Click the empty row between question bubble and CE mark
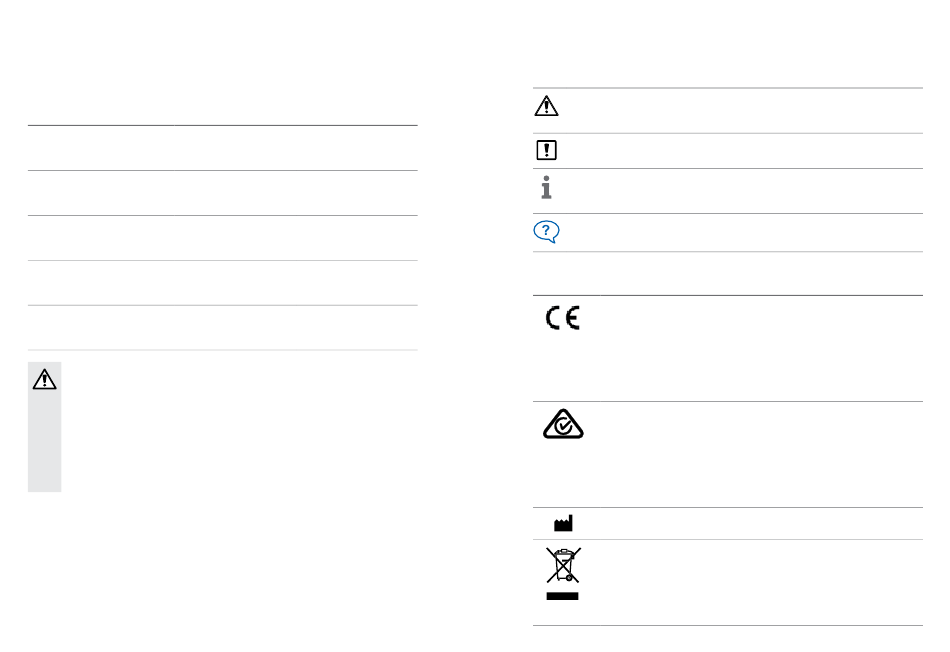Viewport: 950px width, 652px height. click(x=728, y=273)
